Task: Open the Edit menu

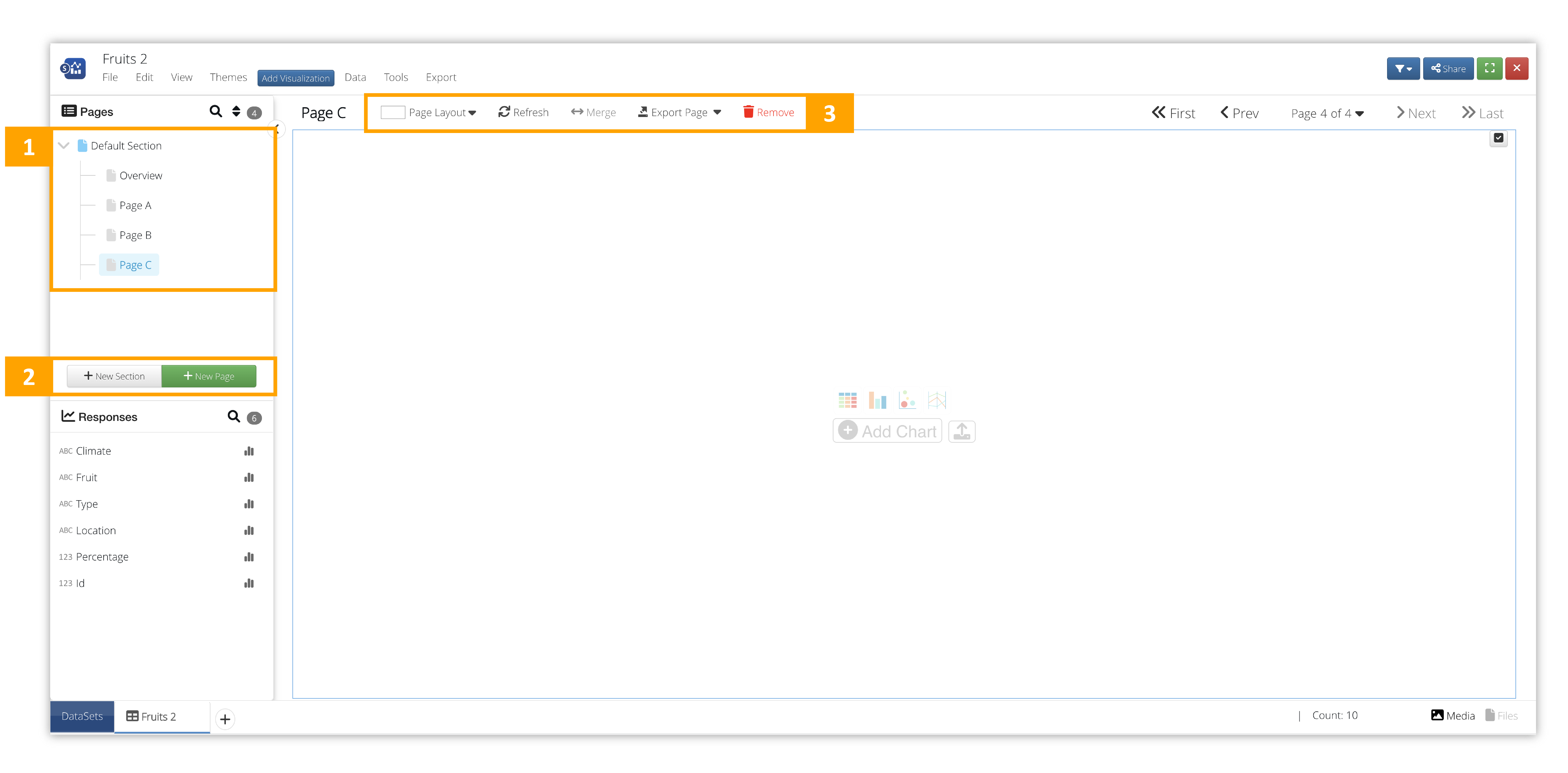Action: pos(144,77)
